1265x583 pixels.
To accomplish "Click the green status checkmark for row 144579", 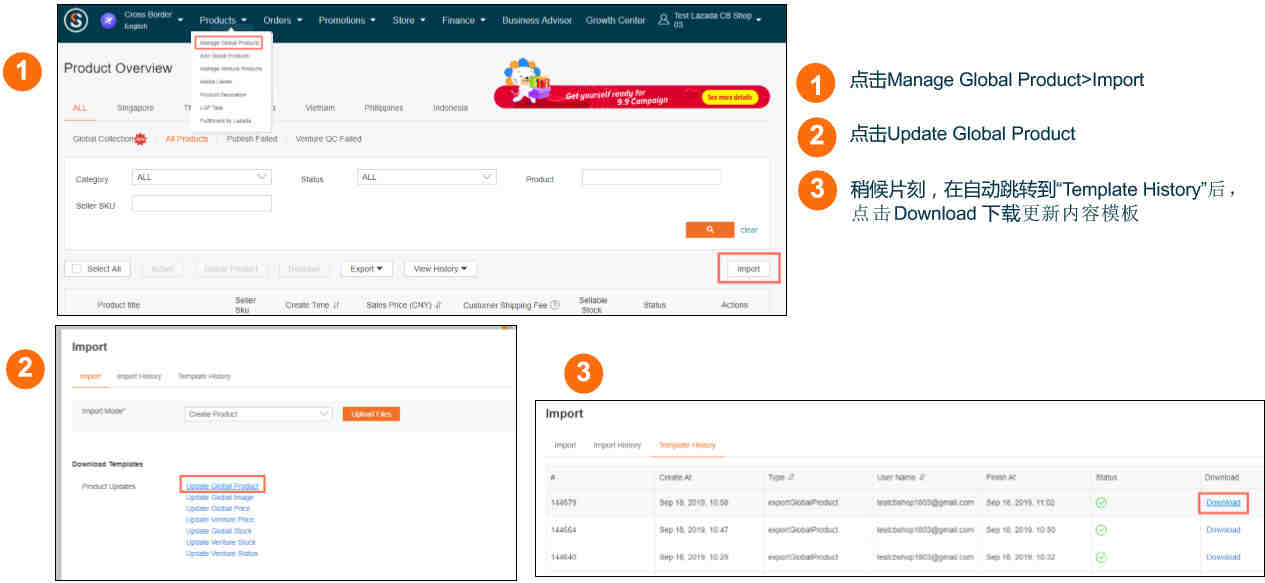I will pyautogui.click(x=1101, y=502).
